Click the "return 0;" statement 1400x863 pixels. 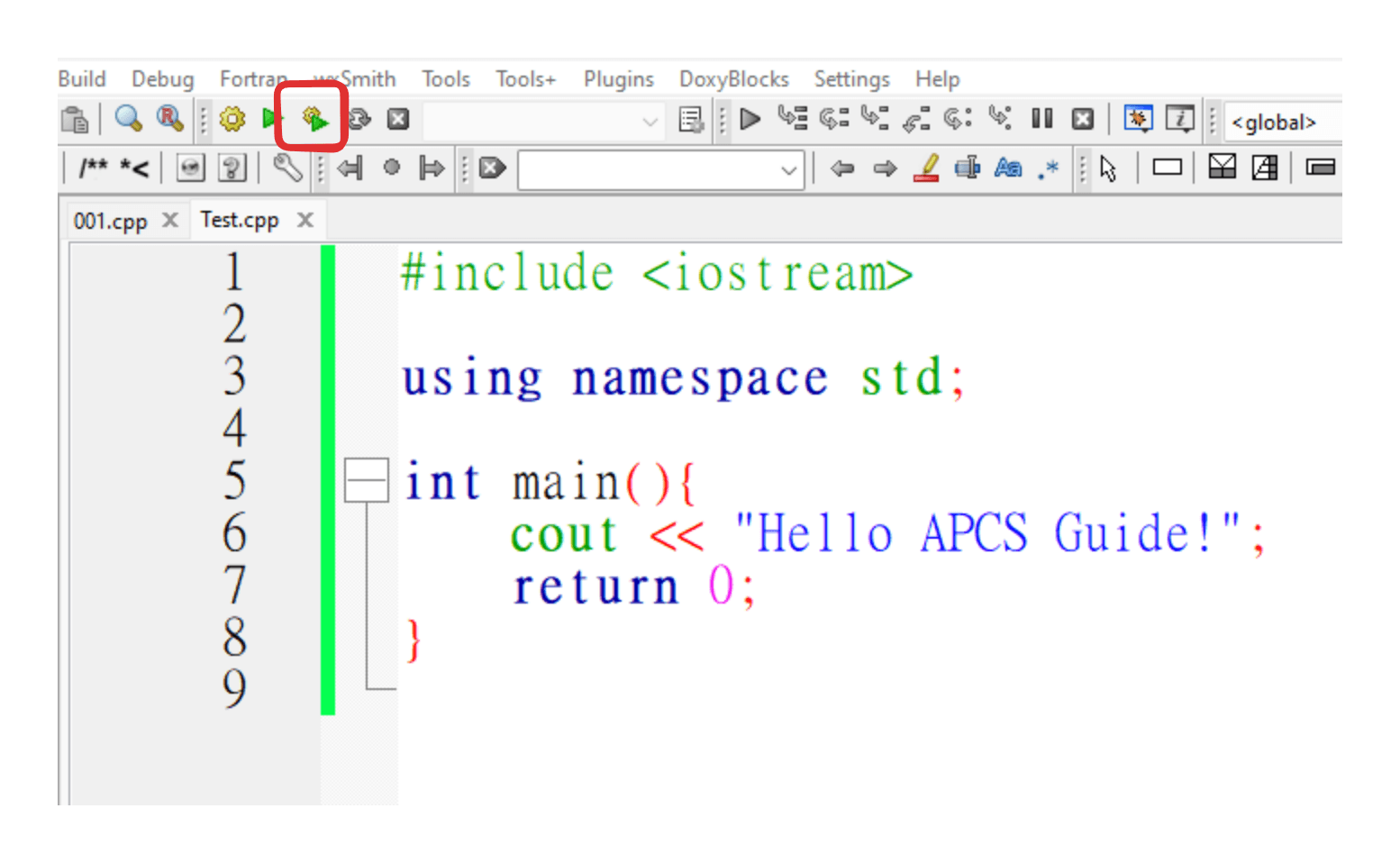click(x=634, y=586)
